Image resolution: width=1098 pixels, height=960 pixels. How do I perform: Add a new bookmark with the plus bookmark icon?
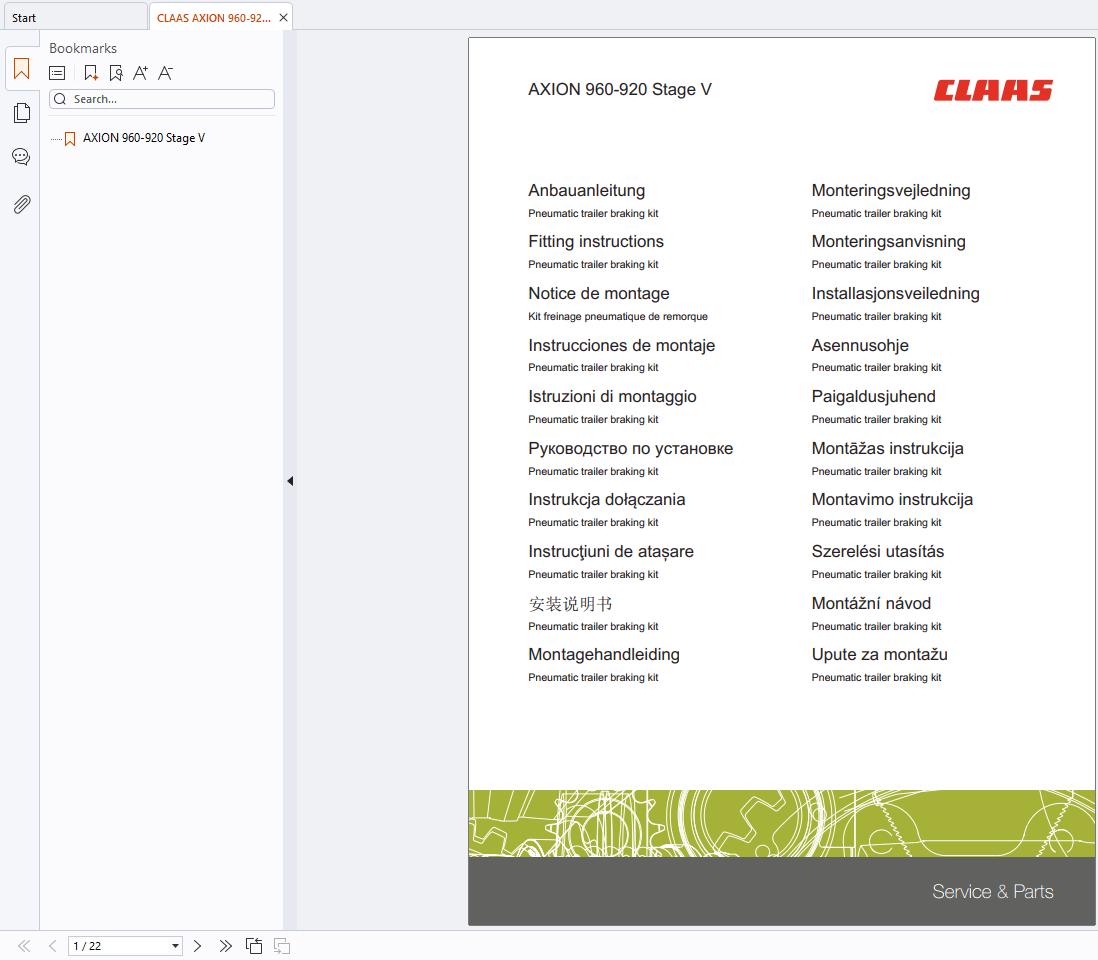point(90,73)
